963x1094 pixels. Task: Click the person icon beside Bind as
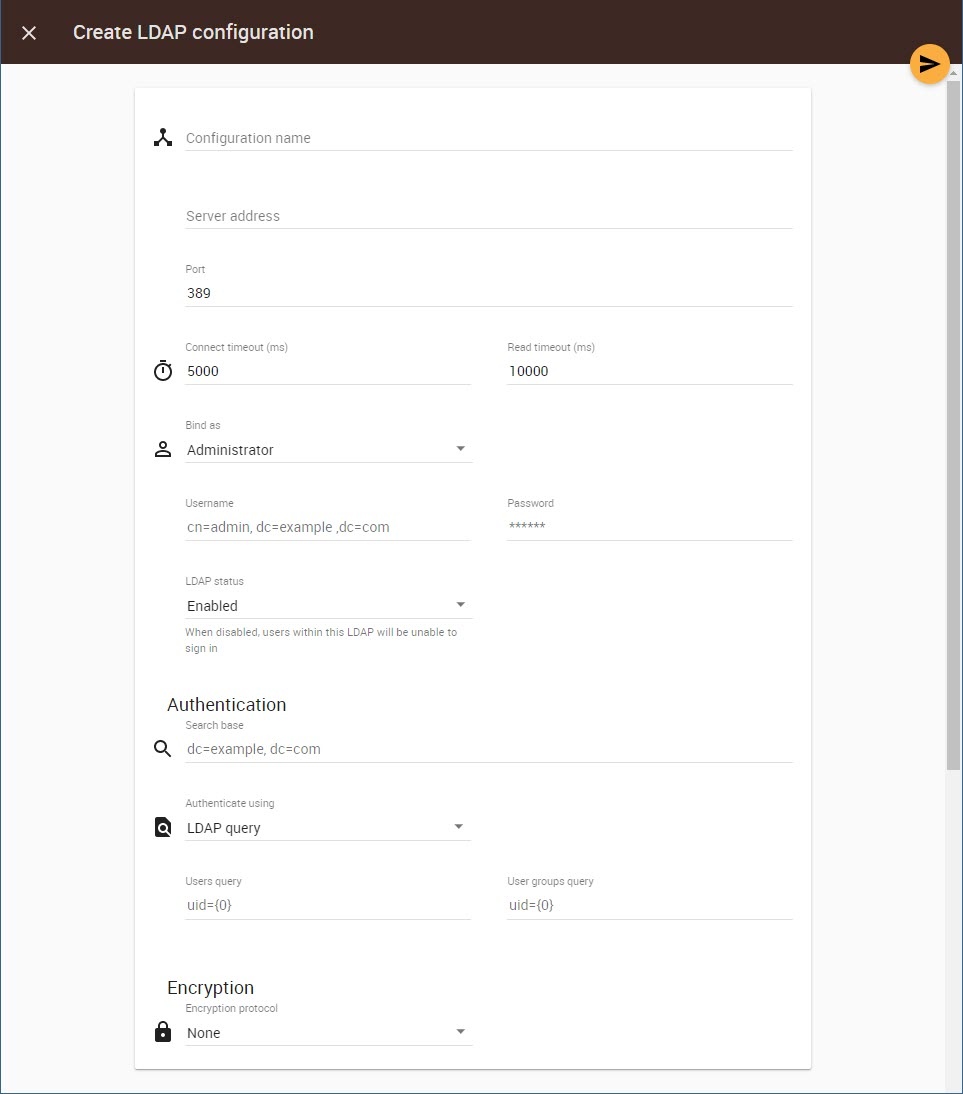click(163, 449)
